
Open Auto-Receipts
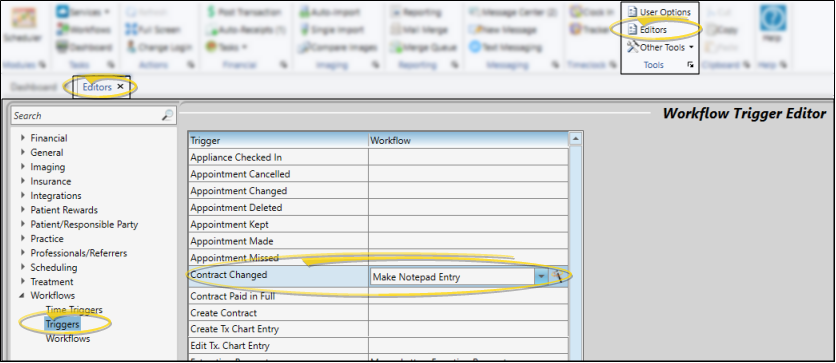coord(245,30)
